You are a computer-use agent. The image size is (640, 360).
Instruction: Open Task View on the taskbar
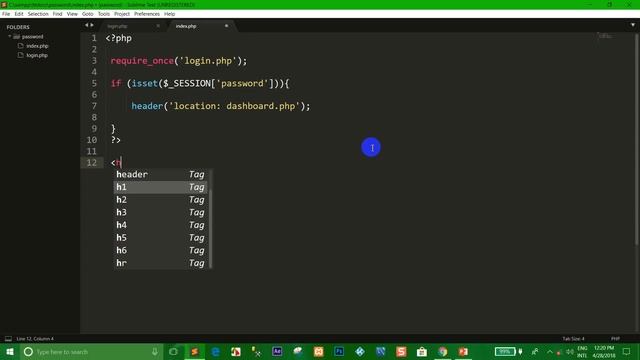[x=173, y=352]
